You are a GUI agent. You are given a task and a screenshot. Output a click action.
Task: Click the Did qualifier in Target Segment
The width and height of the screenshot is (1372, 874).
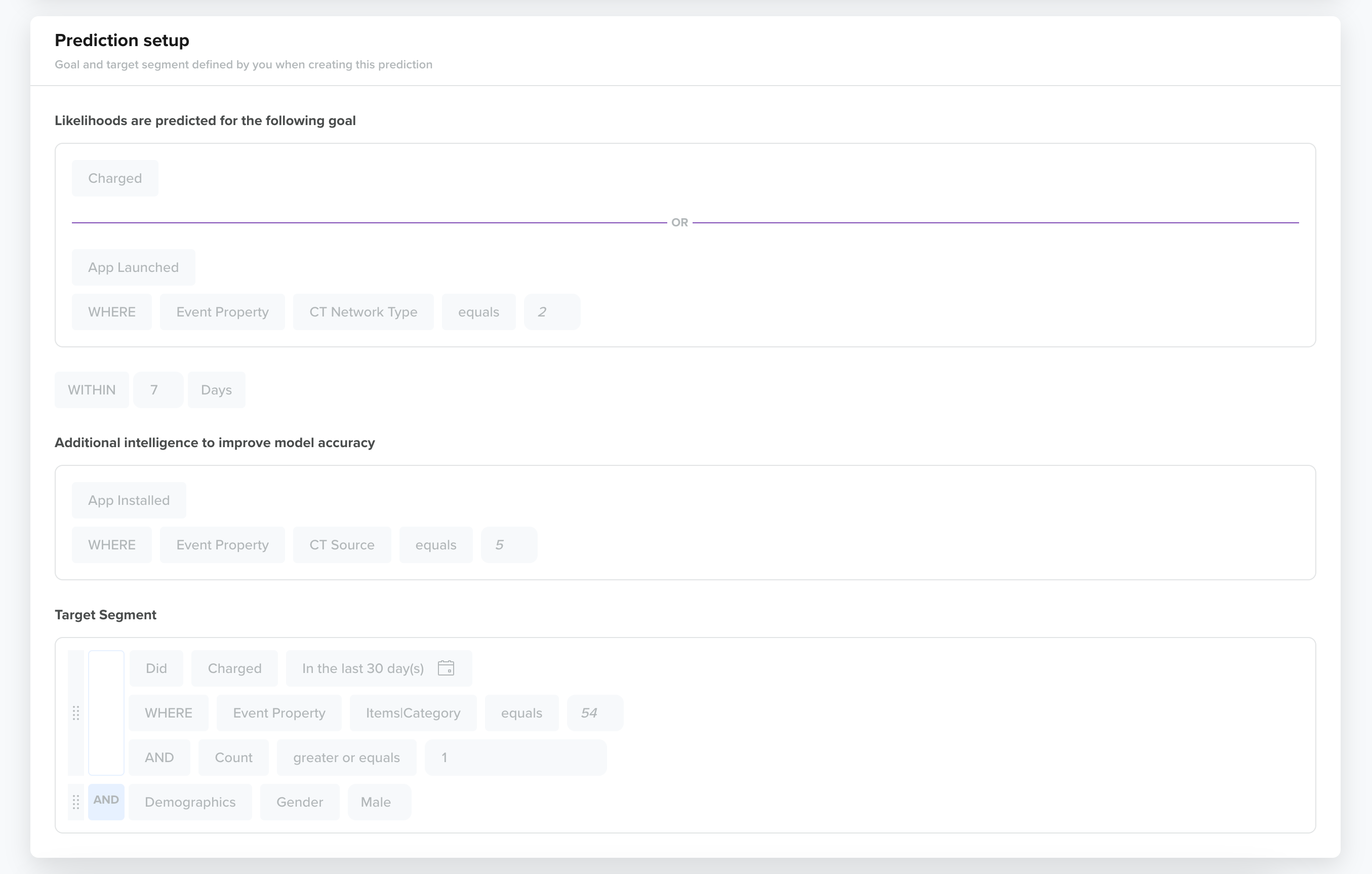click(x=155, y=668)
